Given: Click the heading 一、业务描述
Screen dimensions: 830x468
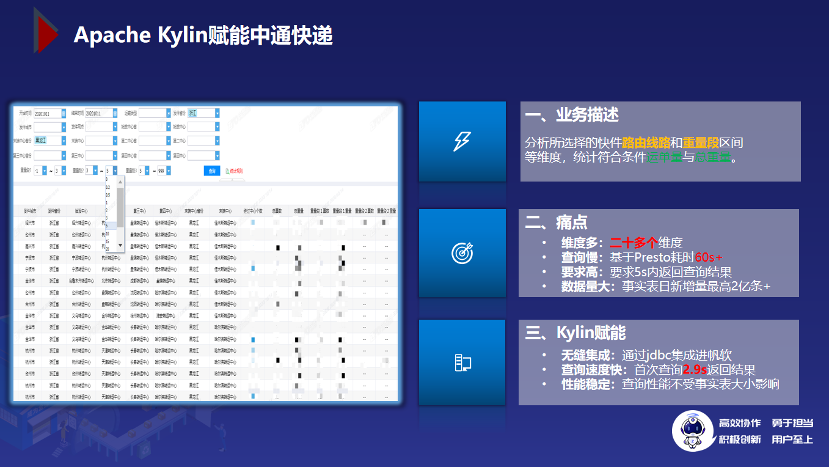Looking at the screenshot, I should pos(572,115).
